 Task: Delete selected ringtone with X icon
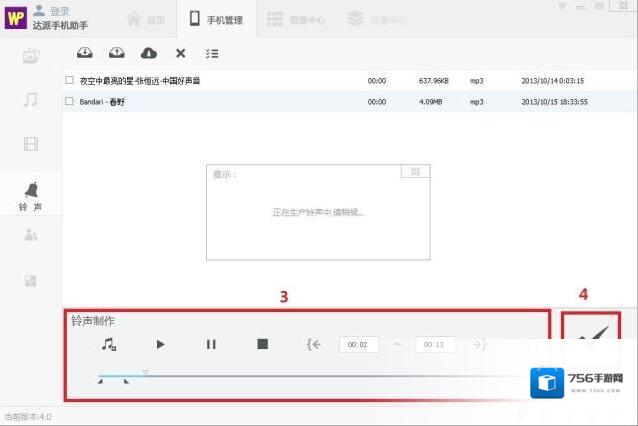tap(180, 53)
